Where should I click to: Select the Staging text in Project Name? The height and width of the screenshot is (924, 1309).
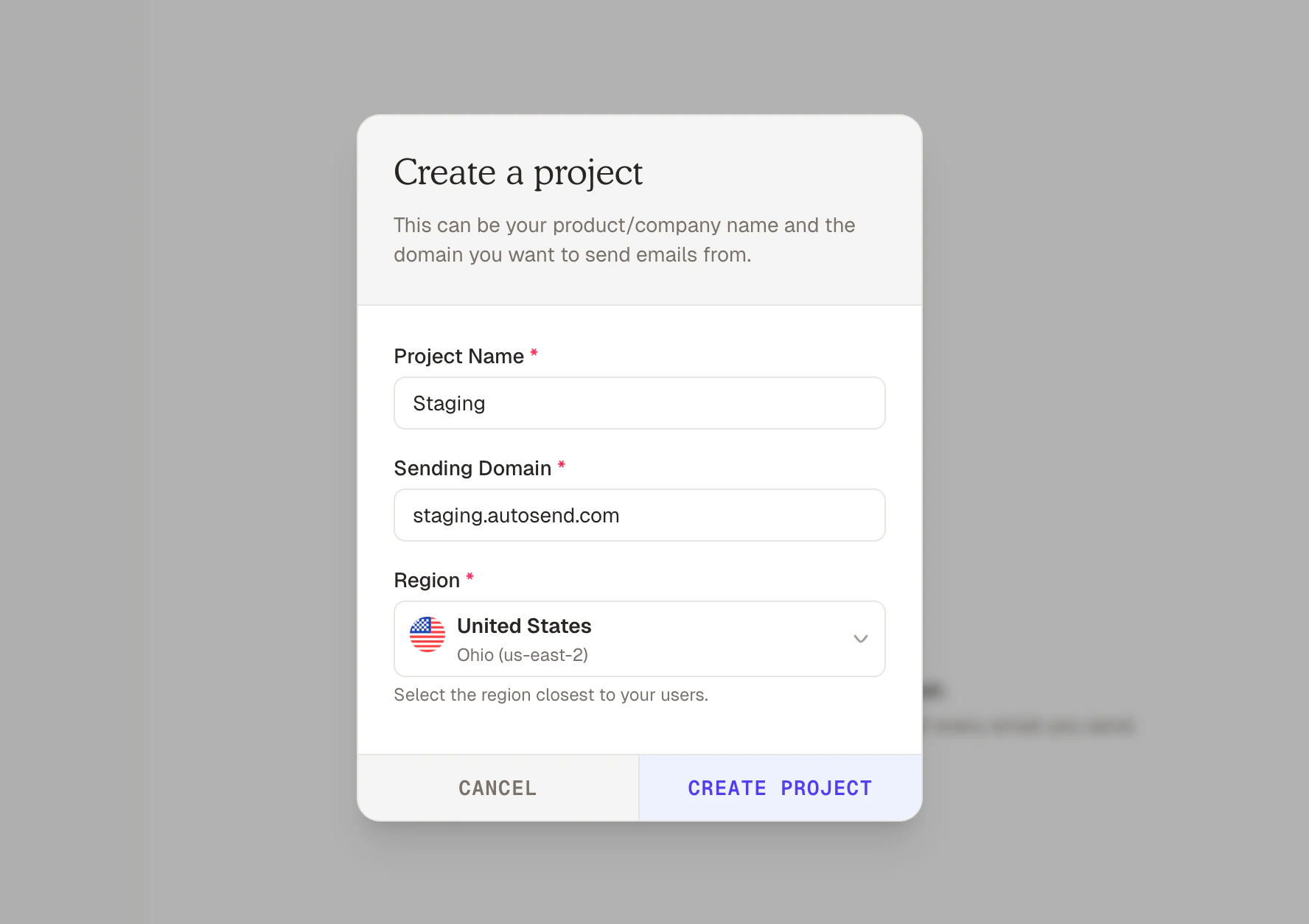tap(448, 403)
